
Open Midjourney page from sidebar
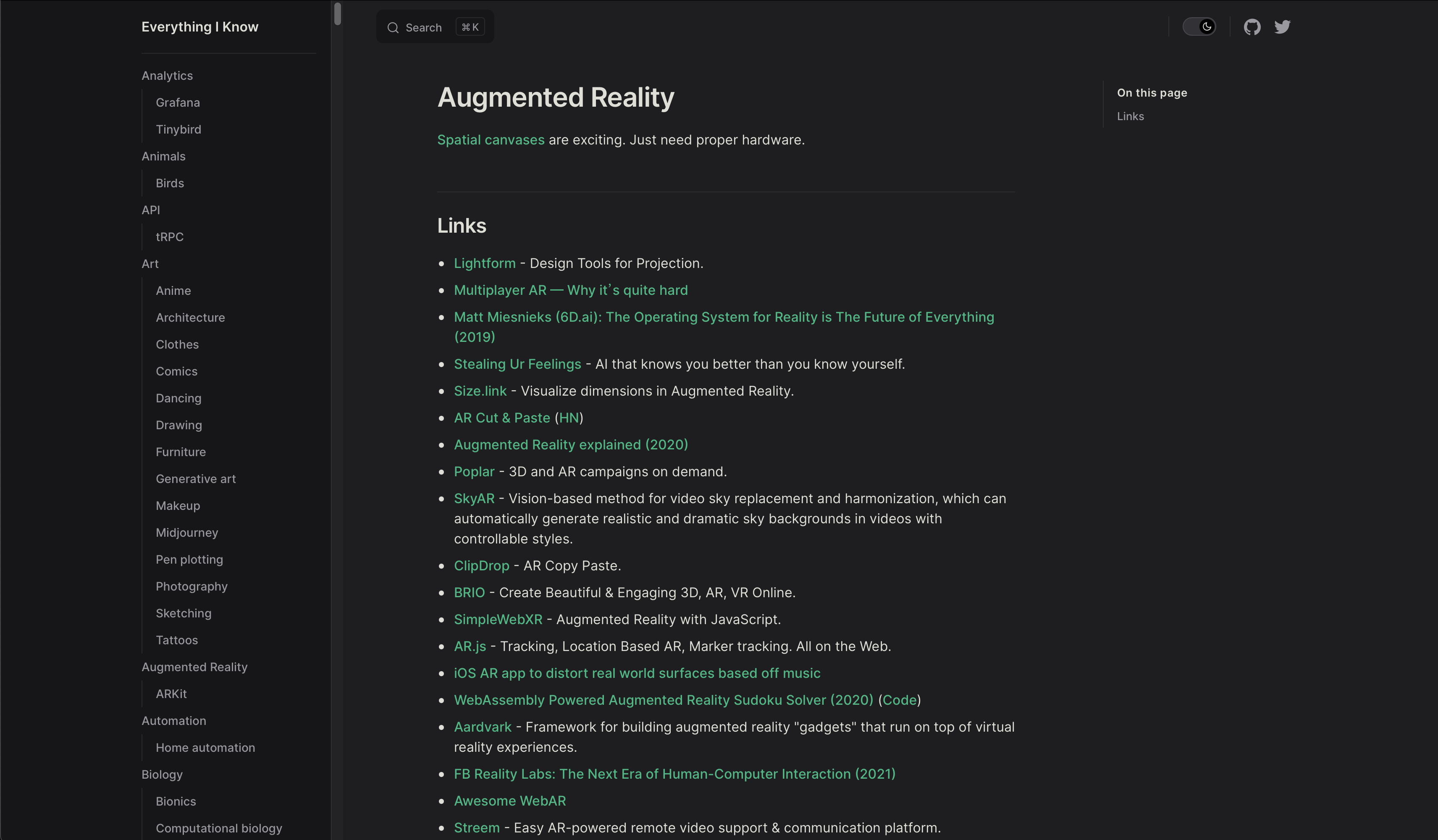186,533
